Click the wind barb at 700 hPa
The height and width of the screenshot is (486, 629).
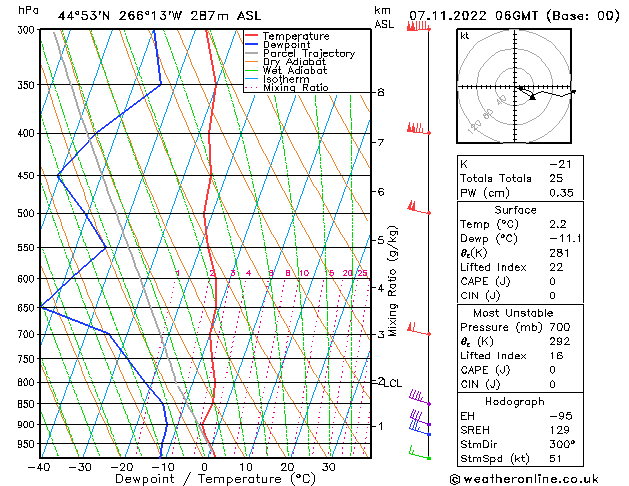click(418, 329)
